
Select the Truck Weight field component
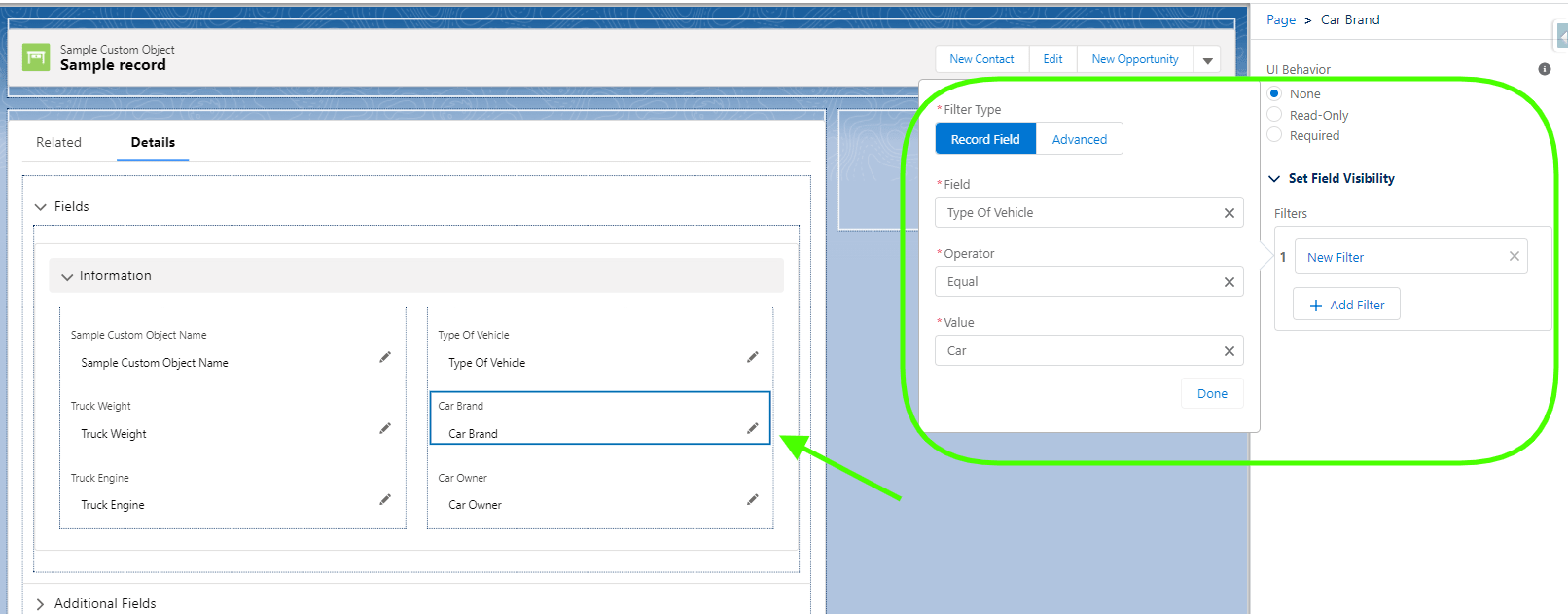click(232, 418)
